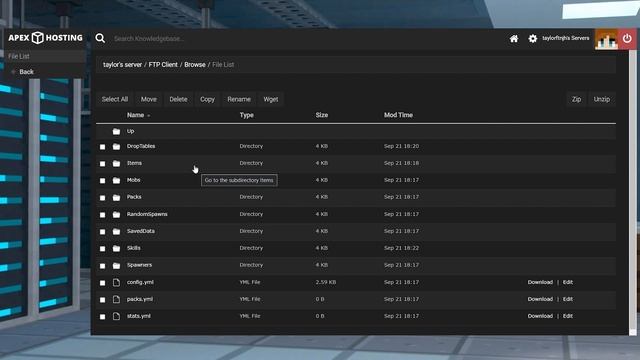Click the Mobs folder icon
This screenshot has width=640, height=360.
[x=116, y=180]
